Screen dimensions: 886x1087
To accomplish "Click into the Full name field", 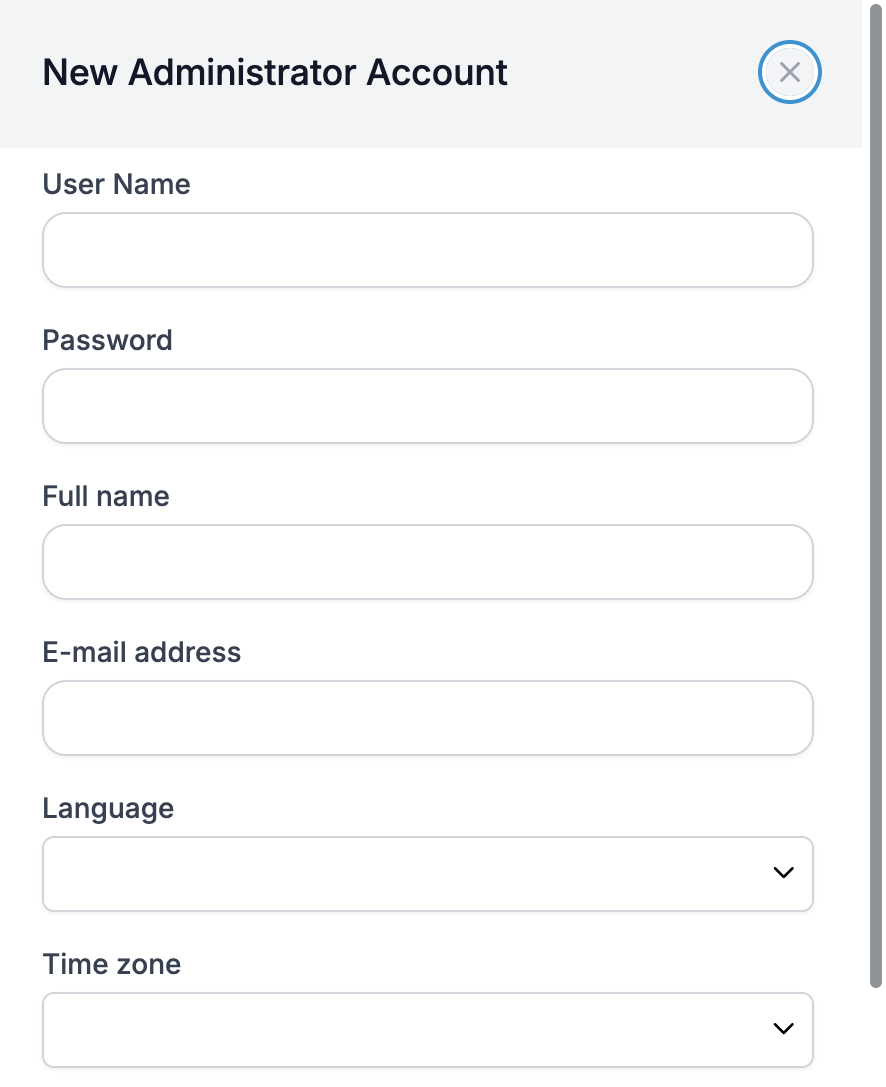I will 428,562.
